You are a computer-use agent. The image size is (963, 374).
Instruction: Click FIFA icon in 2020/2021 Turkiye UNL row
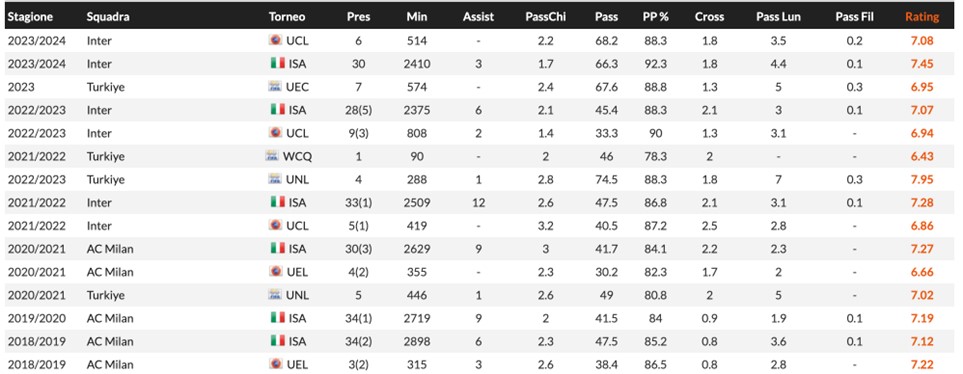click(276, 295)
